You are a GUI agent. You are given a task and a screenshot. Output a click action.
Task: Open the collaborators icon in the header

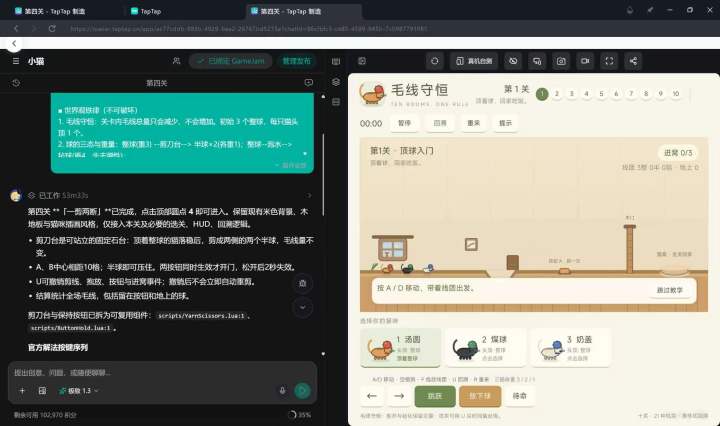click(x=176, y=61)
